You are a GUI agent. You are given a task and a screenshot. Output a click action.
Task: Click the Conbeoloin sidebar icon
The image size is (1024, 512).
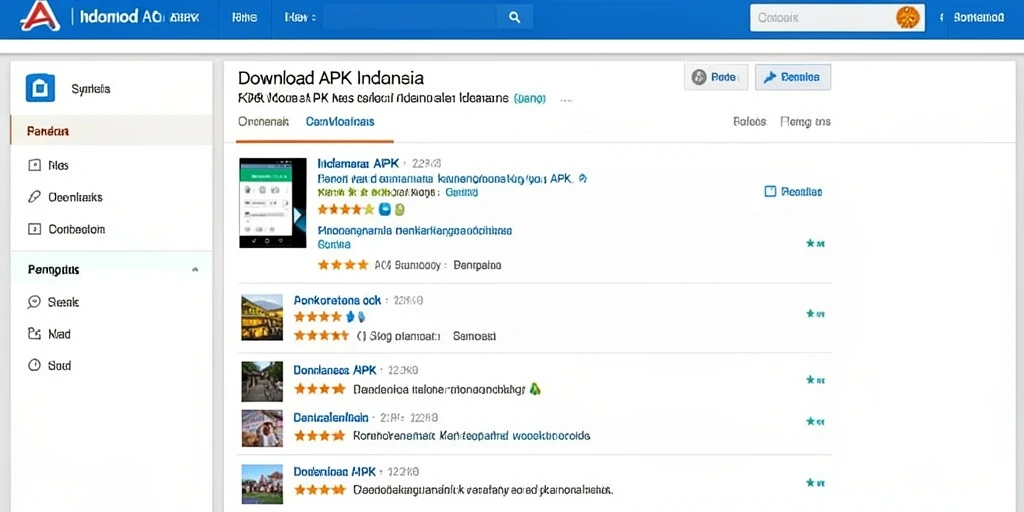(35, 229)
